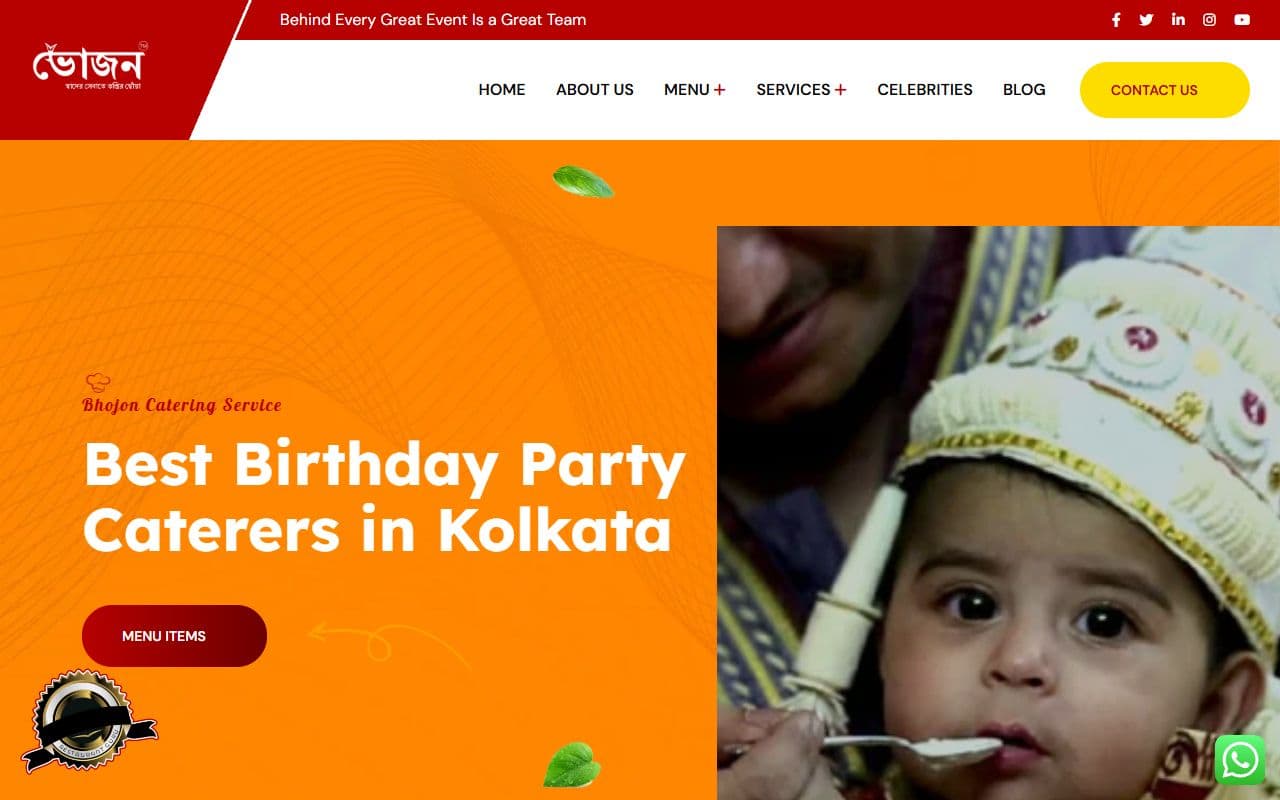Click the Menu Items button
Image resolution: width=1280 pixels, height=800 pixels.
(174, 636)
